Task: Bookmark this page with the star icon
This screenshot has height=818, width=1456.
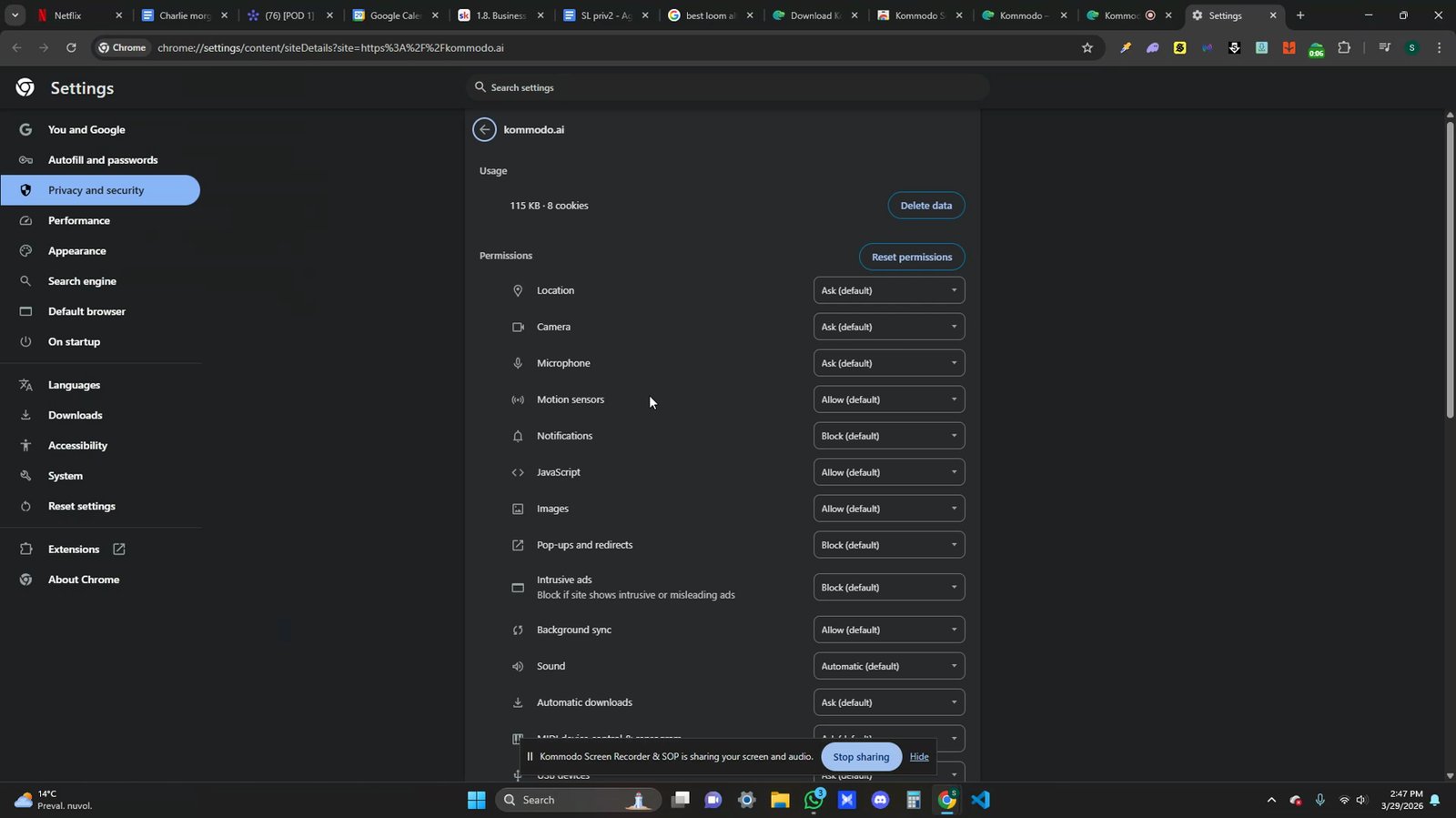Action: 1087,47
